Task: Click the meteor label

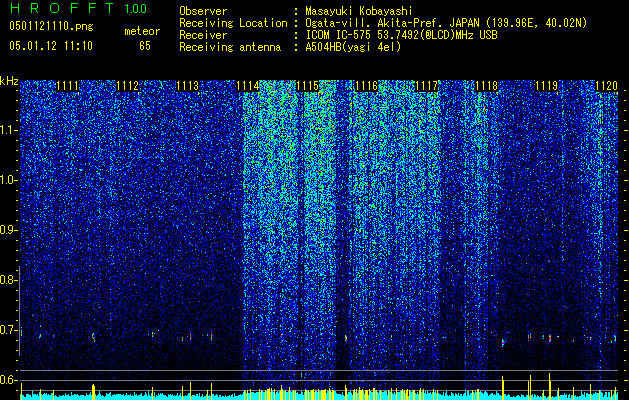Action: click(x=142, y=31)
